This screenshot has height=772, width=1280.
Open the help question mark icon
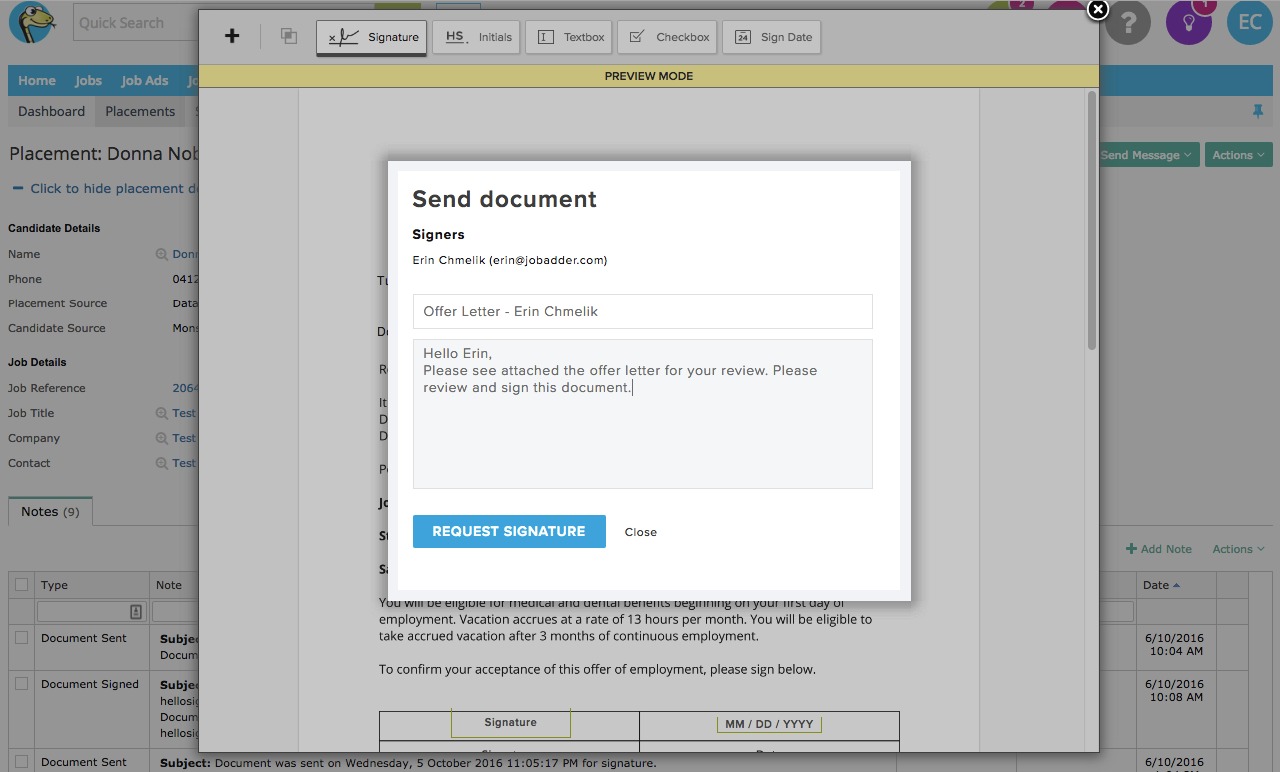(x=1128, y=22)
